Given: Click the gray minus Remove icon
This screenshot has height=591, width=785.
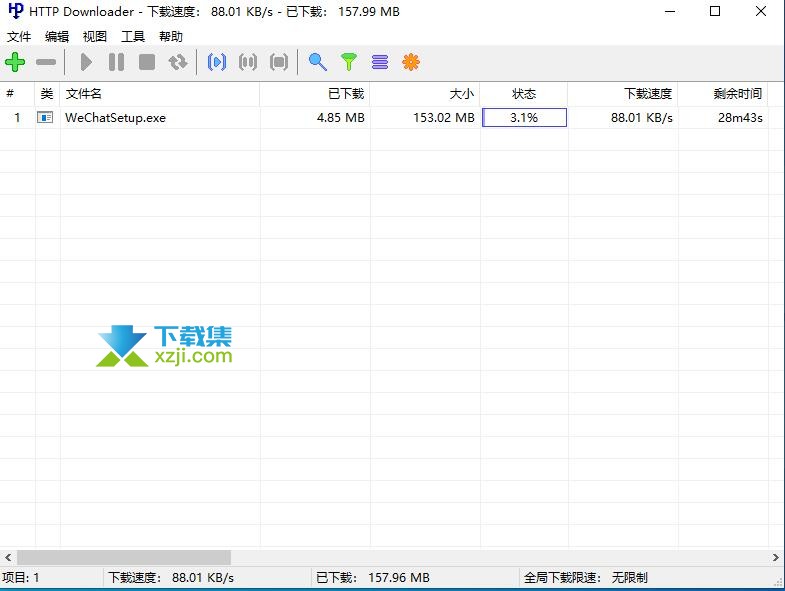Looking at the screenshot, I should click(46, 62).
